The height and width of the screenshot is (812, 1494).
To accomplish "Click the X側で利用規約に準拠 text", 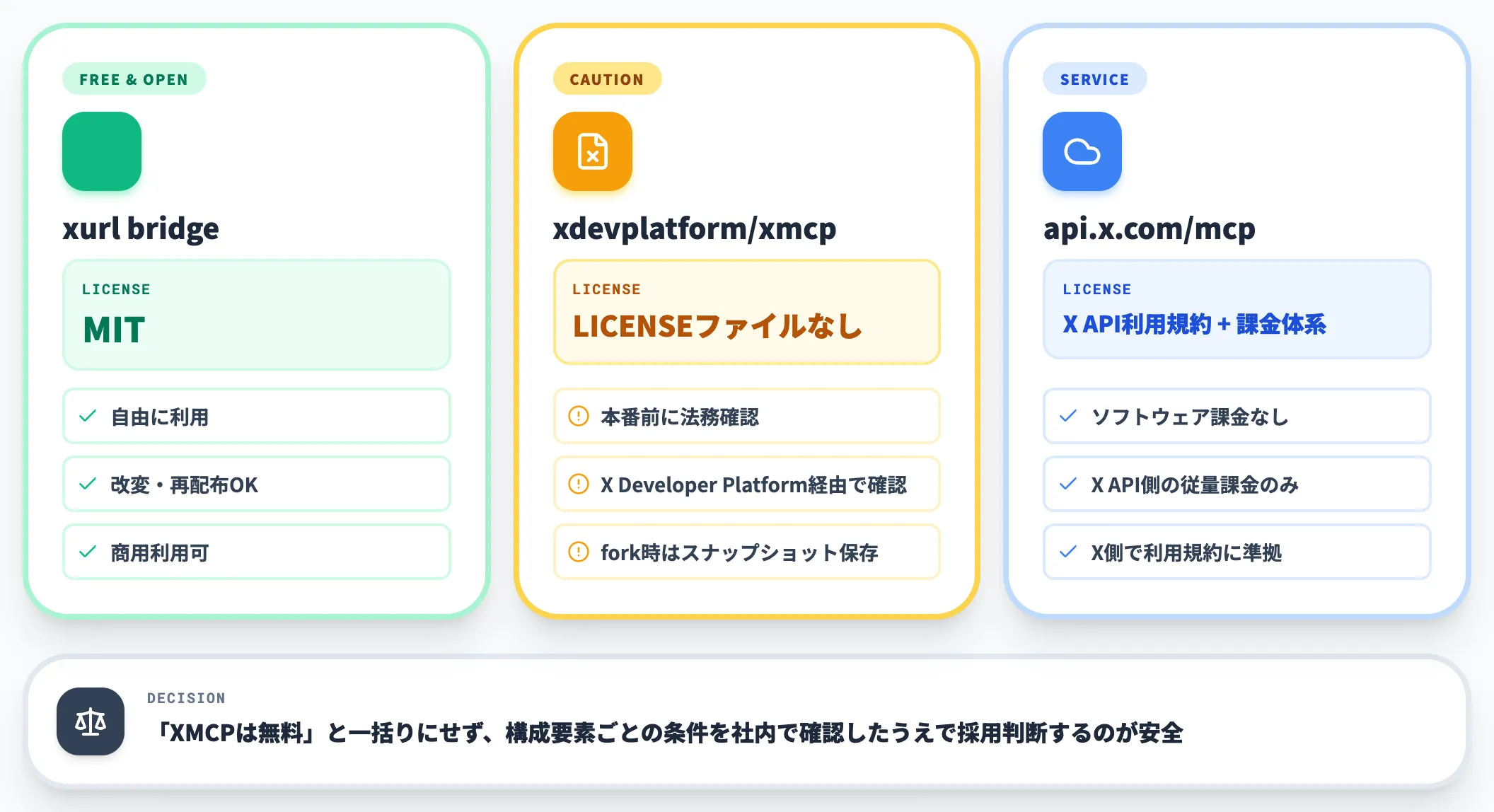I will [x=1186, y=552].
